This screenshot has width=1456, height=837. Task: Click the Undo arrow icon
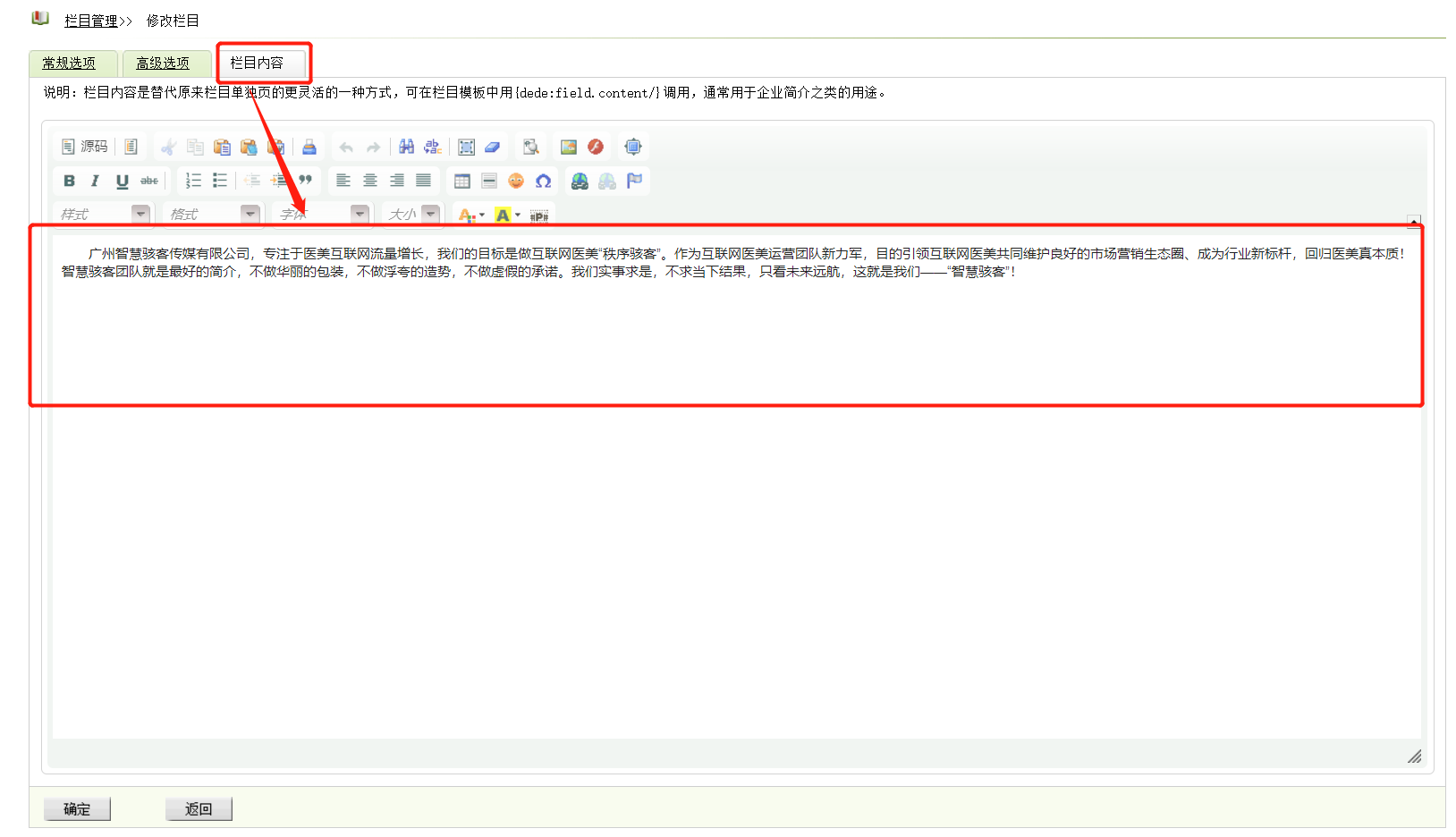pyautogui.click(x=346, y=147)
